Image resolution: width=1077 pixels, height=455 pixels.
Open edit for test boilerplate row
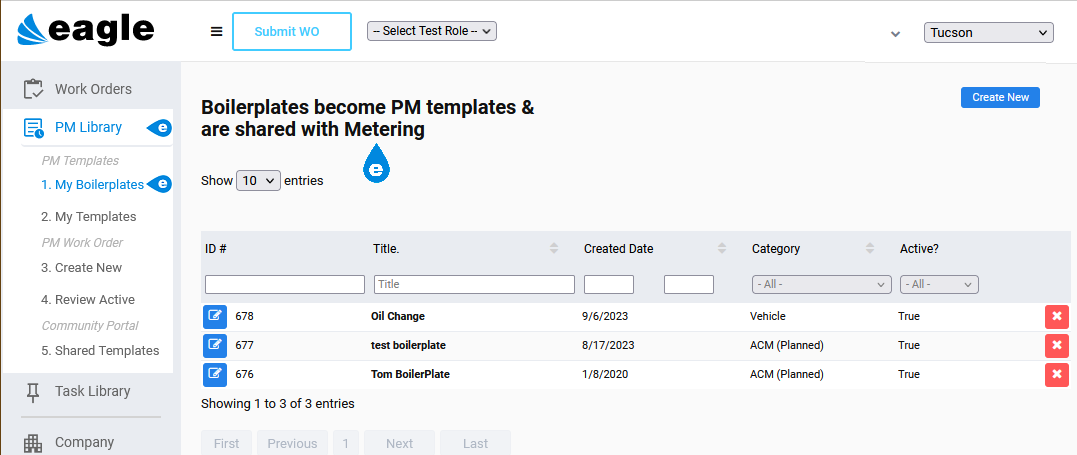[215, 345]
